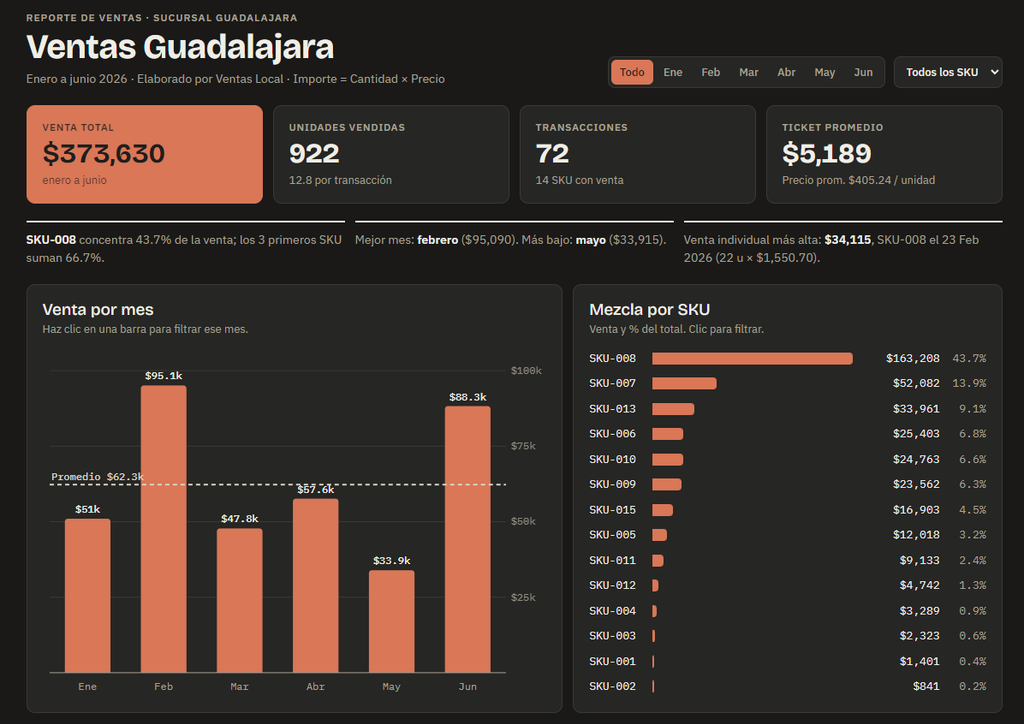The height and width of the screenshot is (724, 1024).
Task: Filter by SKU-004 row
Action: click(788, 610)
